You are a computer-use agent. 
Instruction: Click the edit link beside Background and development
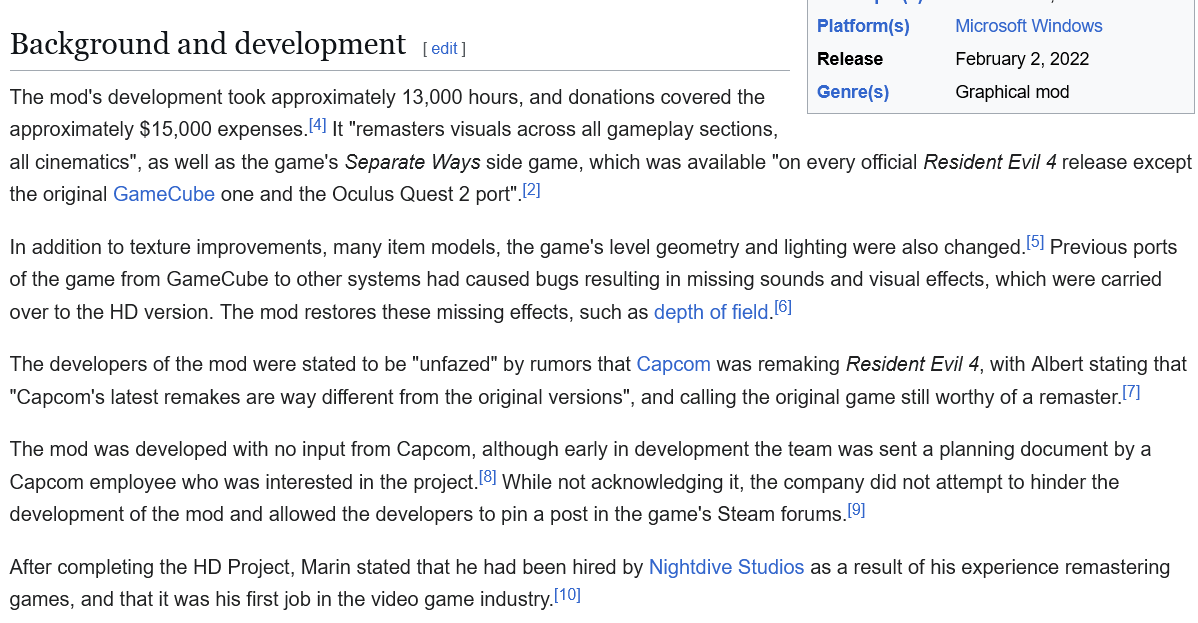point(444,49)
